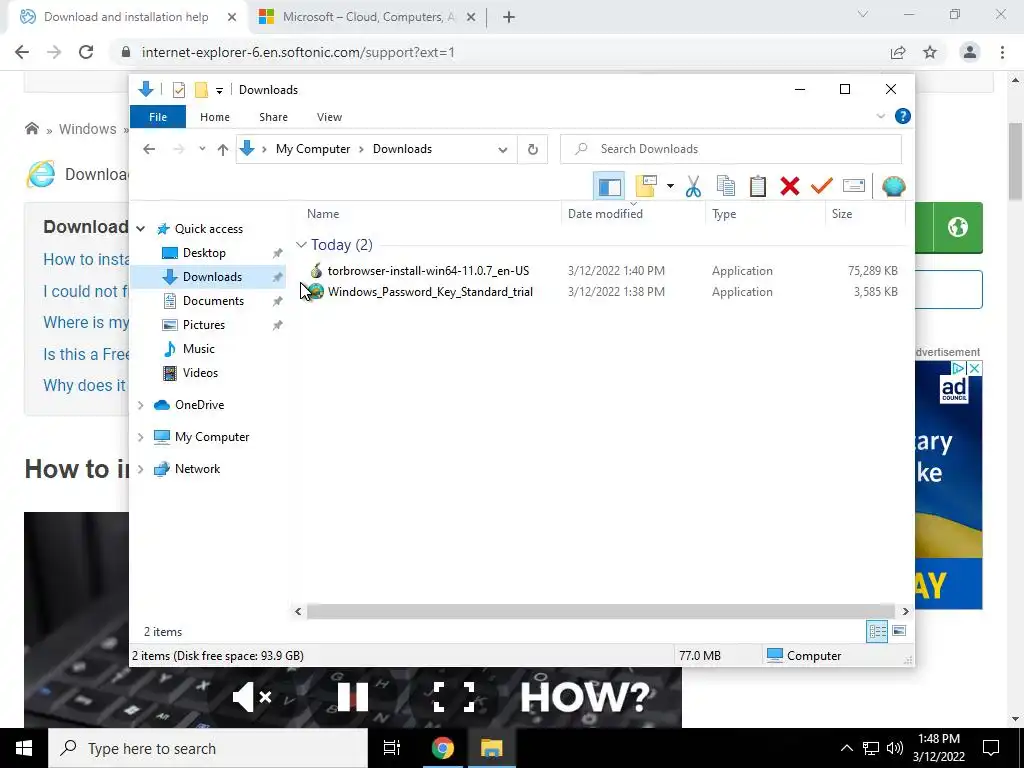Click the Chrome share page icon
1024x768 pixels.
[x=898, y=52]
